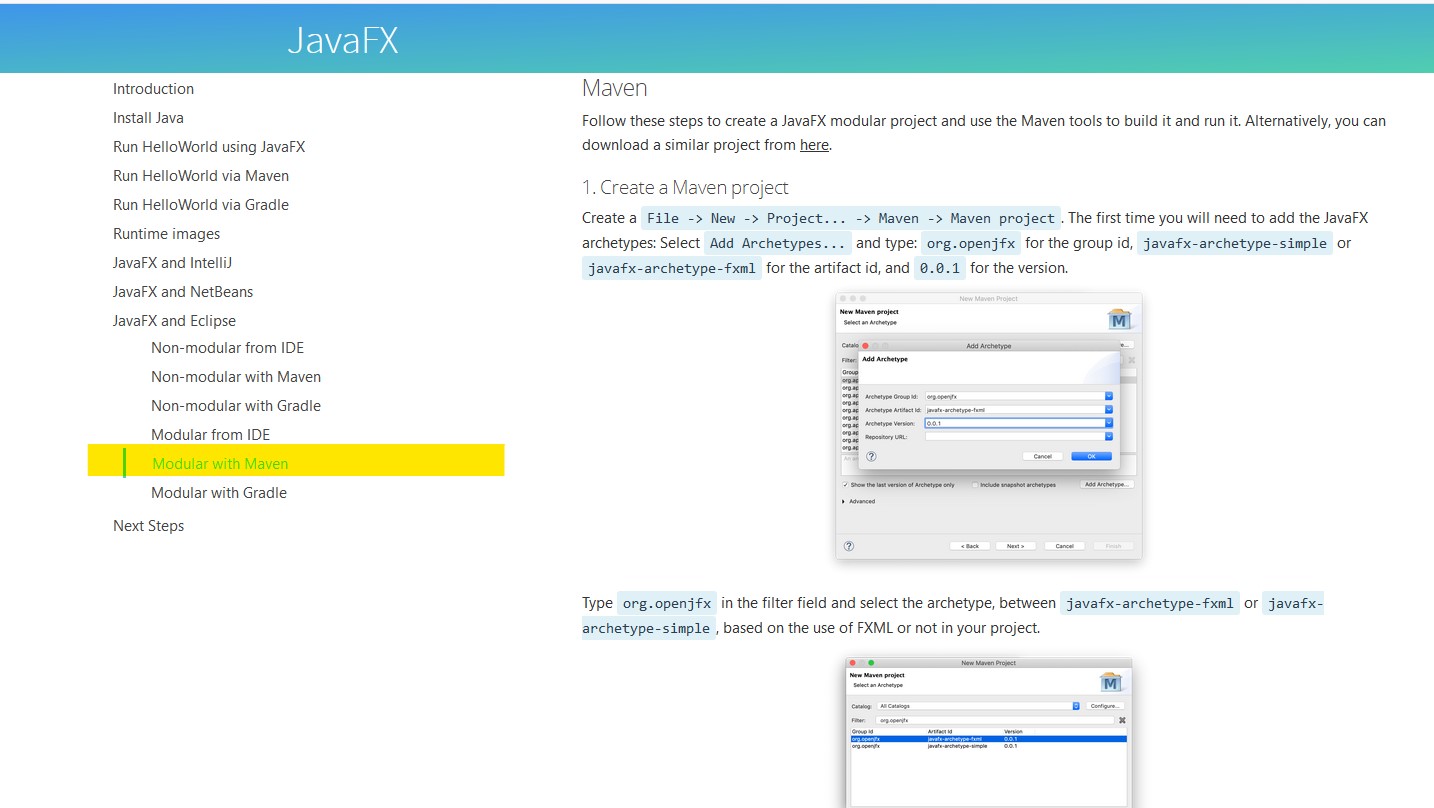1434x808 pixels.
Task: Open the Repository URL dropdown arrow
Action: coord(1109,436)
